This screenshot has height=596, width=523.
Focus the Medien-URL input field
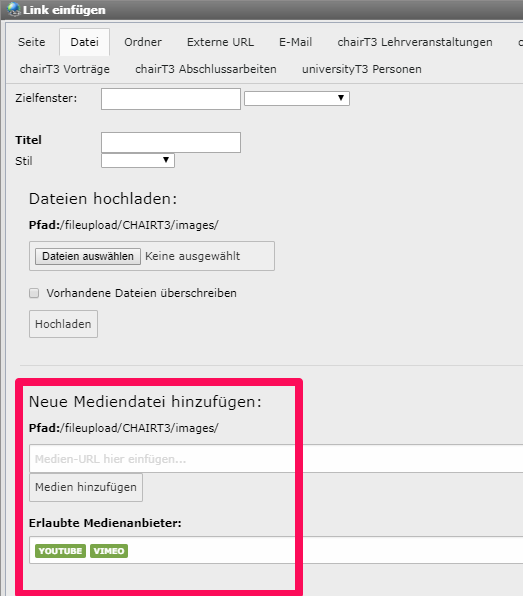pos(276,459)
